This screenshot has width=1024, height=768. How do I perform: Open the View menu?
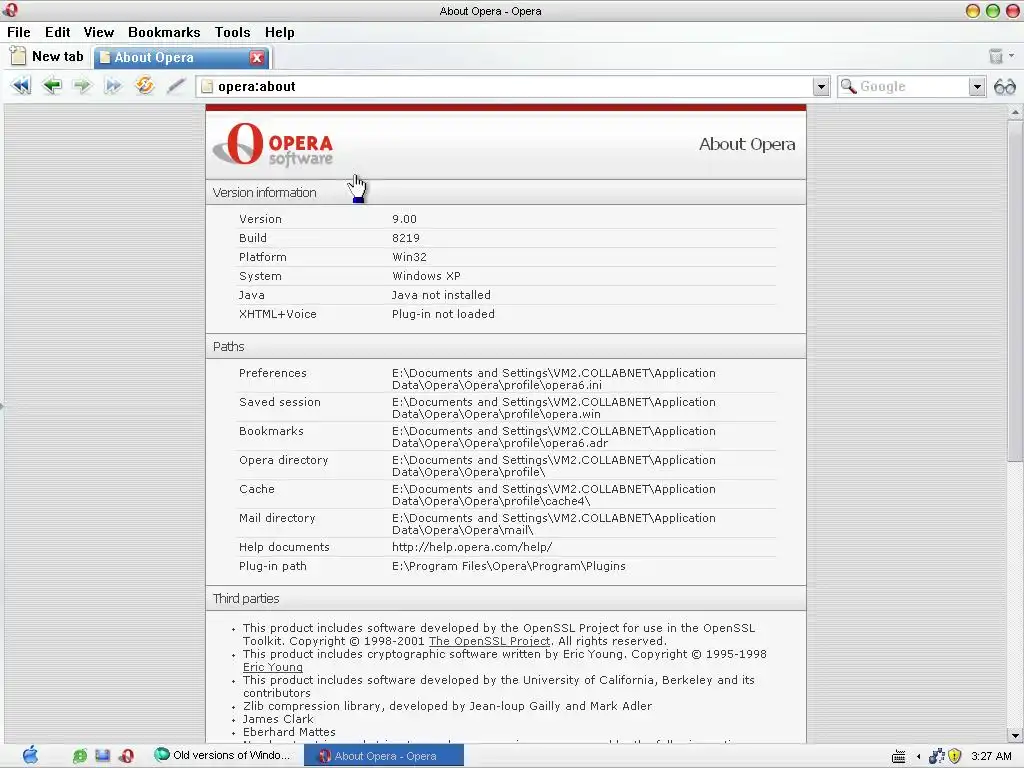[99, 32]
